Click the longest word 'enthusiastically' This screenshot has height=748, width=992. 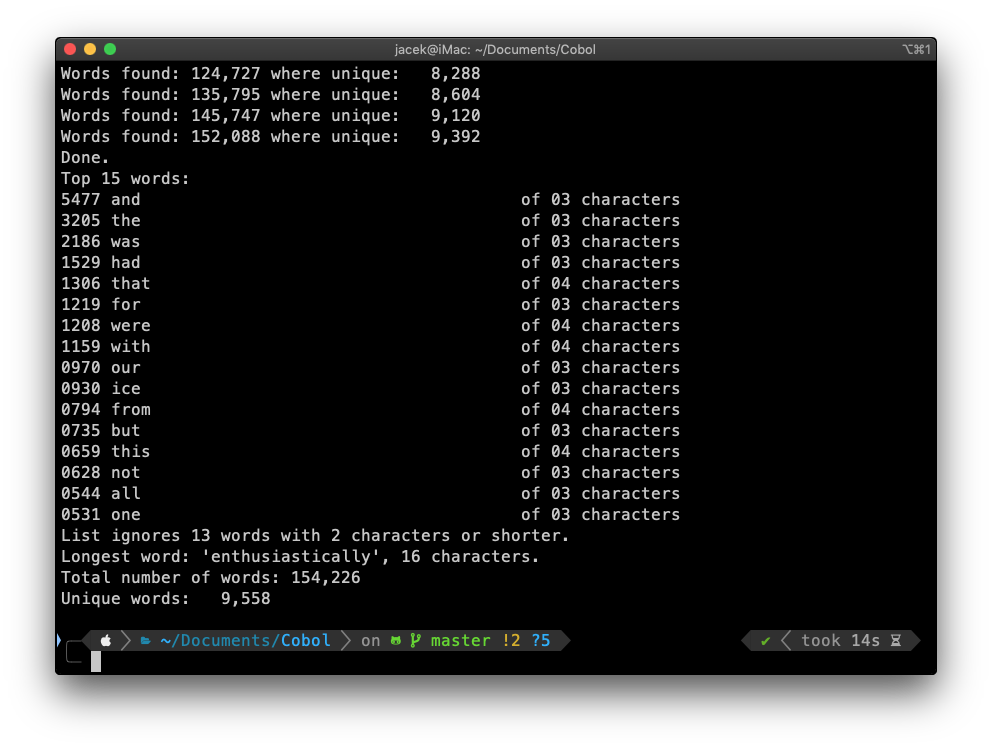point(290,556)
